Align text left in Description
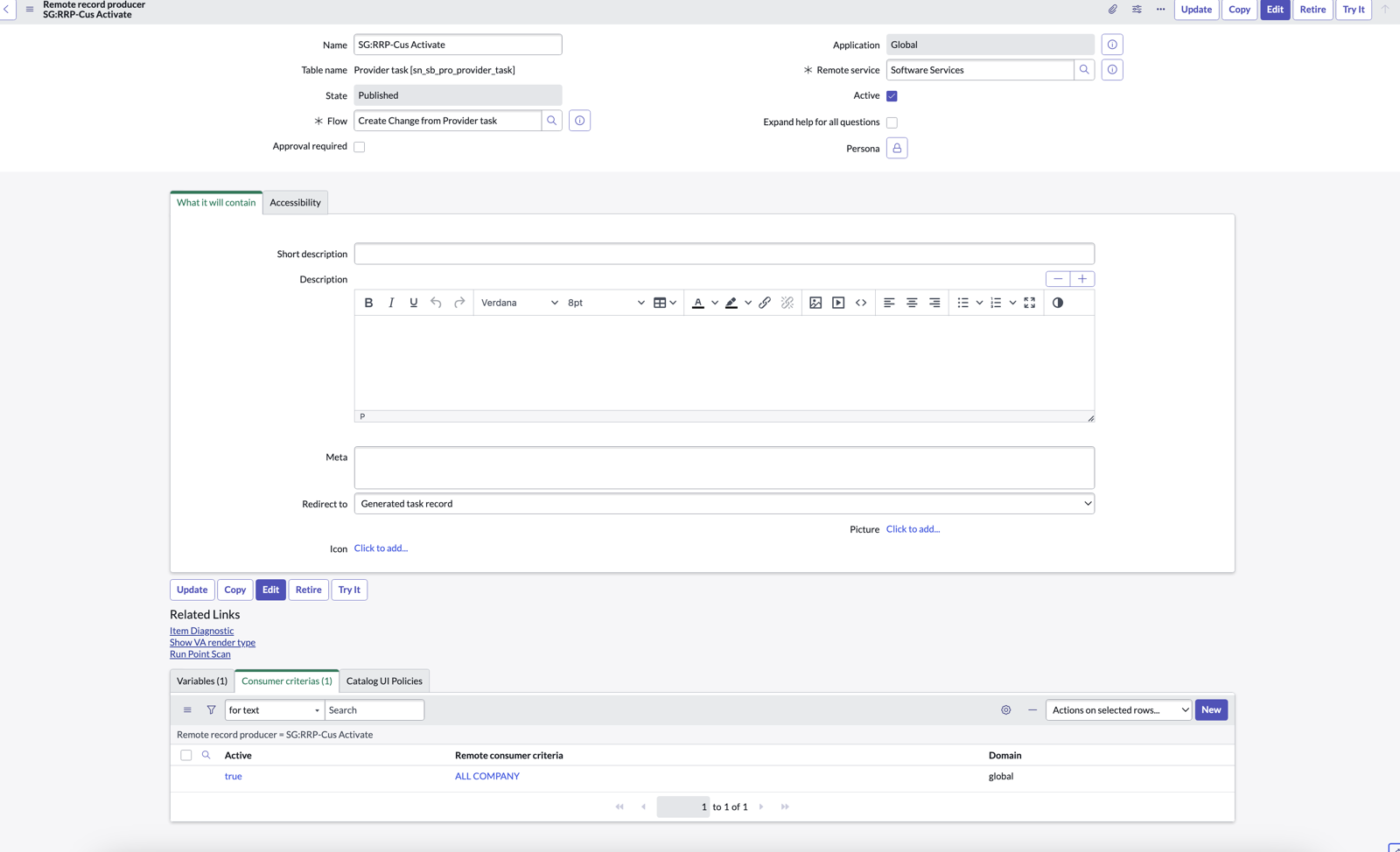 coord(889,303)
